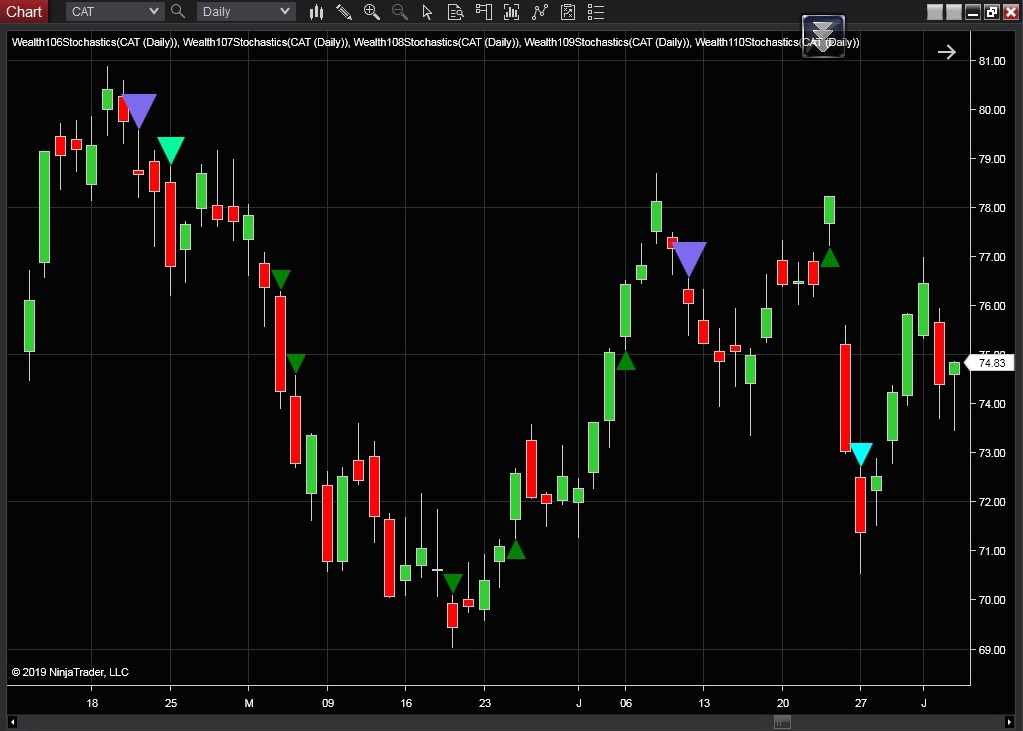
Task: Click the cyan down-triangle signal marker
Action: (x=861, y=454)
